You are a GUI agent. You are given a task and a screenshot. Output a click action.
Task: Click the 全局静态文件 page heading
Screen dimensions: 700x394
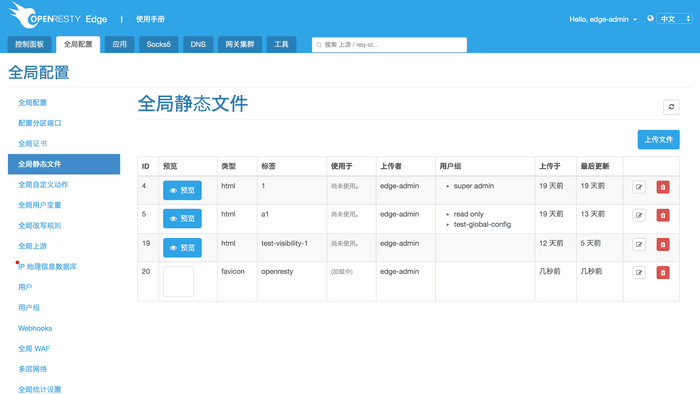pyautogui.click(x=192, y=104)
